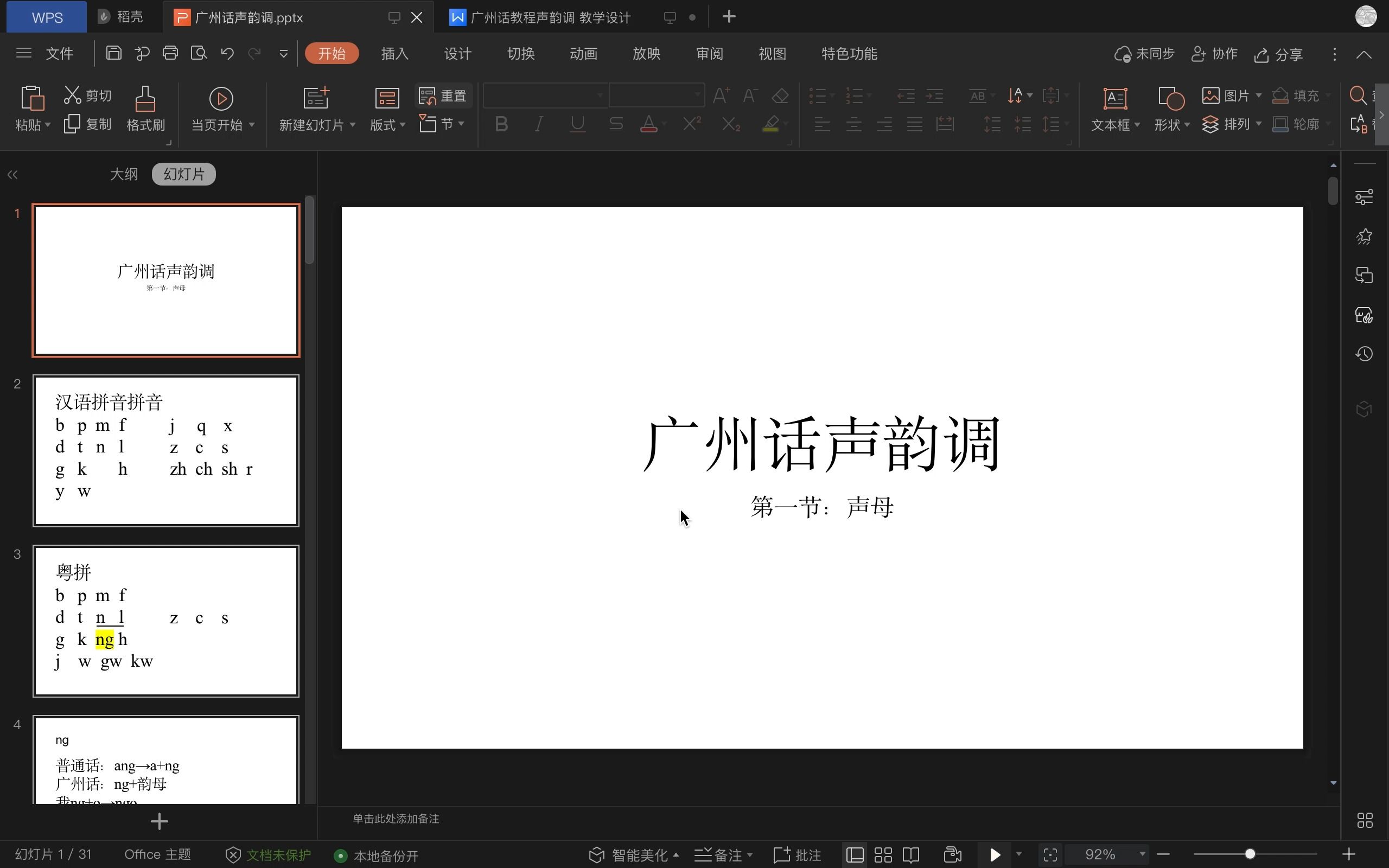
Task: Open the animation star sidebar icon
Action: click(1365, 236)
